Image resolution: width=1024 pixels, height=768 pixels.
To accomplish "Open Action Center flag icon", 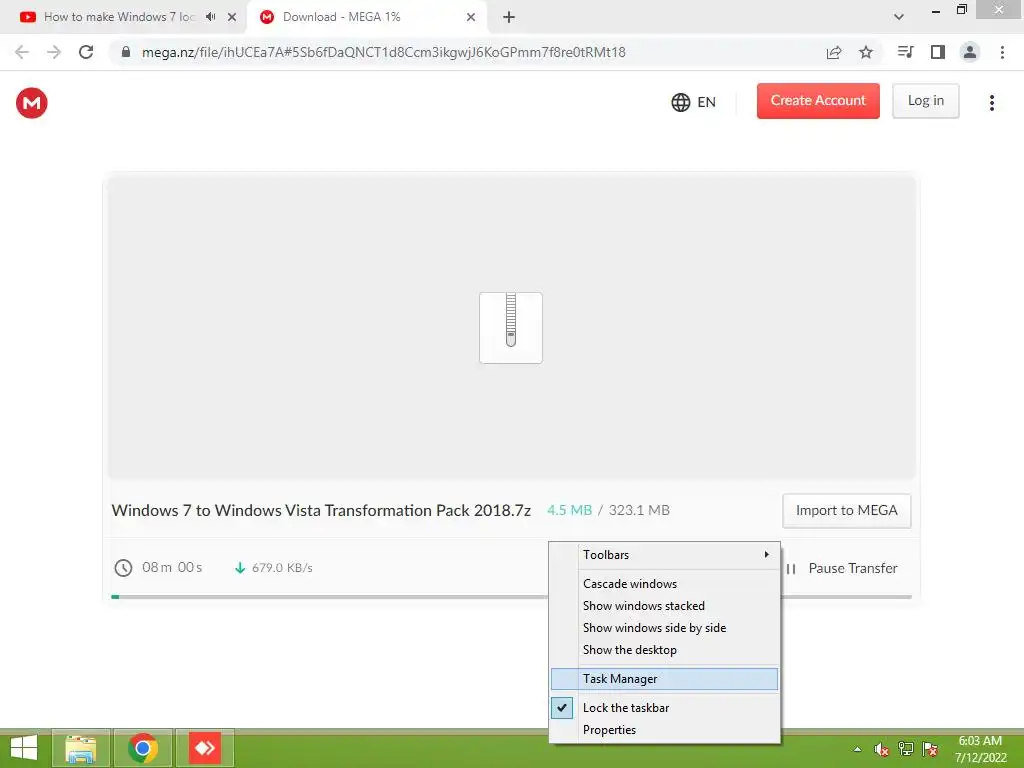I will pyautogui.click(x=930, y=749).
